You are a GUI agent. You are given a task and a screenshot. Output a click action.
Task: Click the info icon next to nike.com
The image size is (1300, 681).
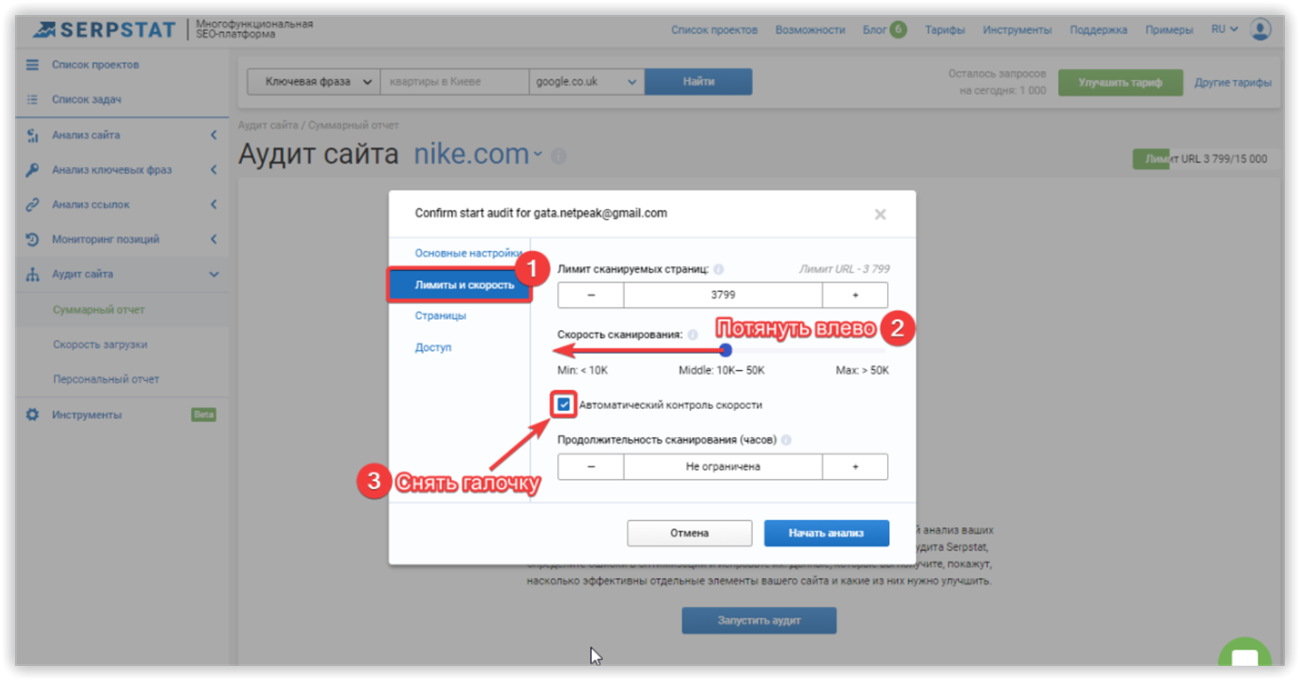[x=559, y=156]
